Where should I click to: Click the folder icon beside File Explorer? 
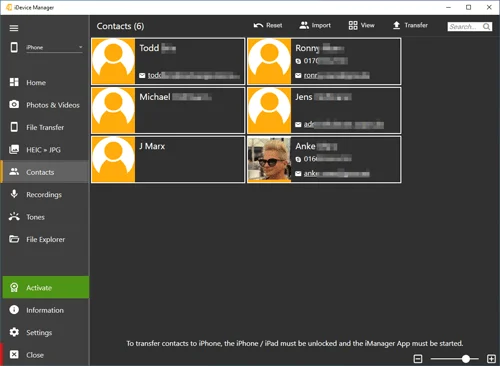14,239
